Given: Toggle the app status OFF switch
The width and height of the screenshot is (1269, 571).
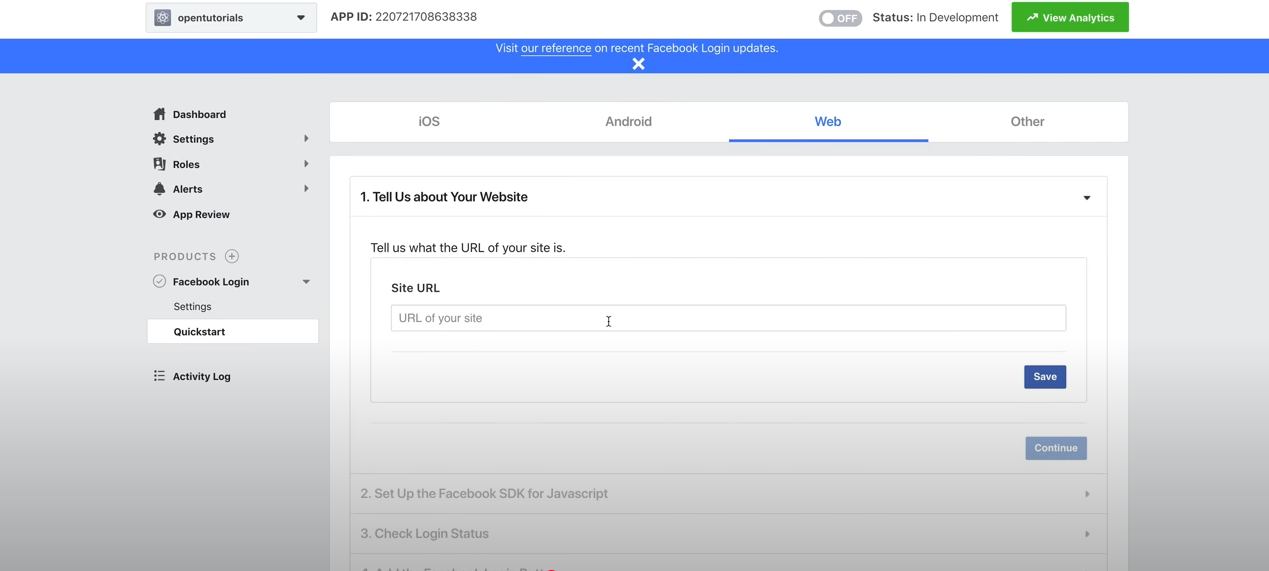Looking at the screenshot, I should click(840, 18).
